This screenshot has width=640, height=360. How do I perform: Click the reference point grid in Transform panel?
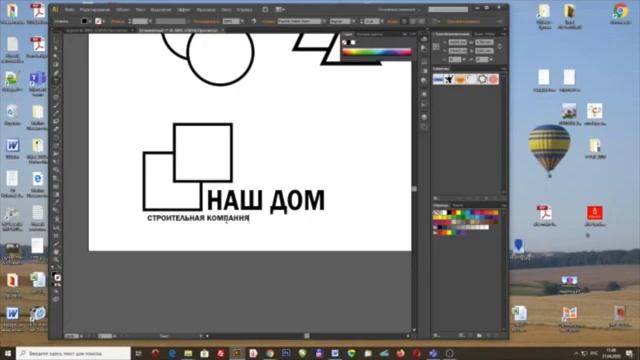[436, 47]
